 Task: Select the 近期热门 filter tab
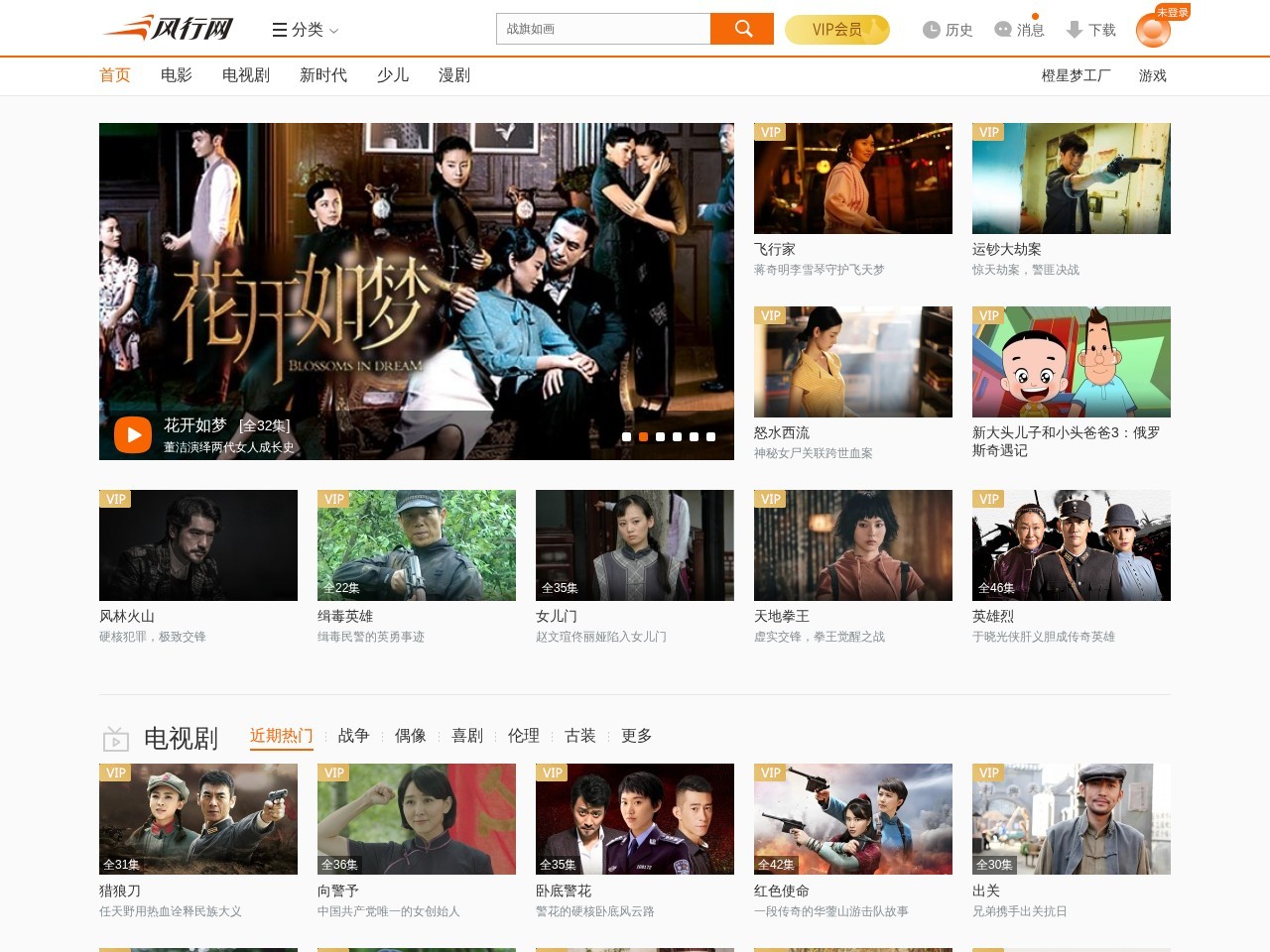pos(282,736)
